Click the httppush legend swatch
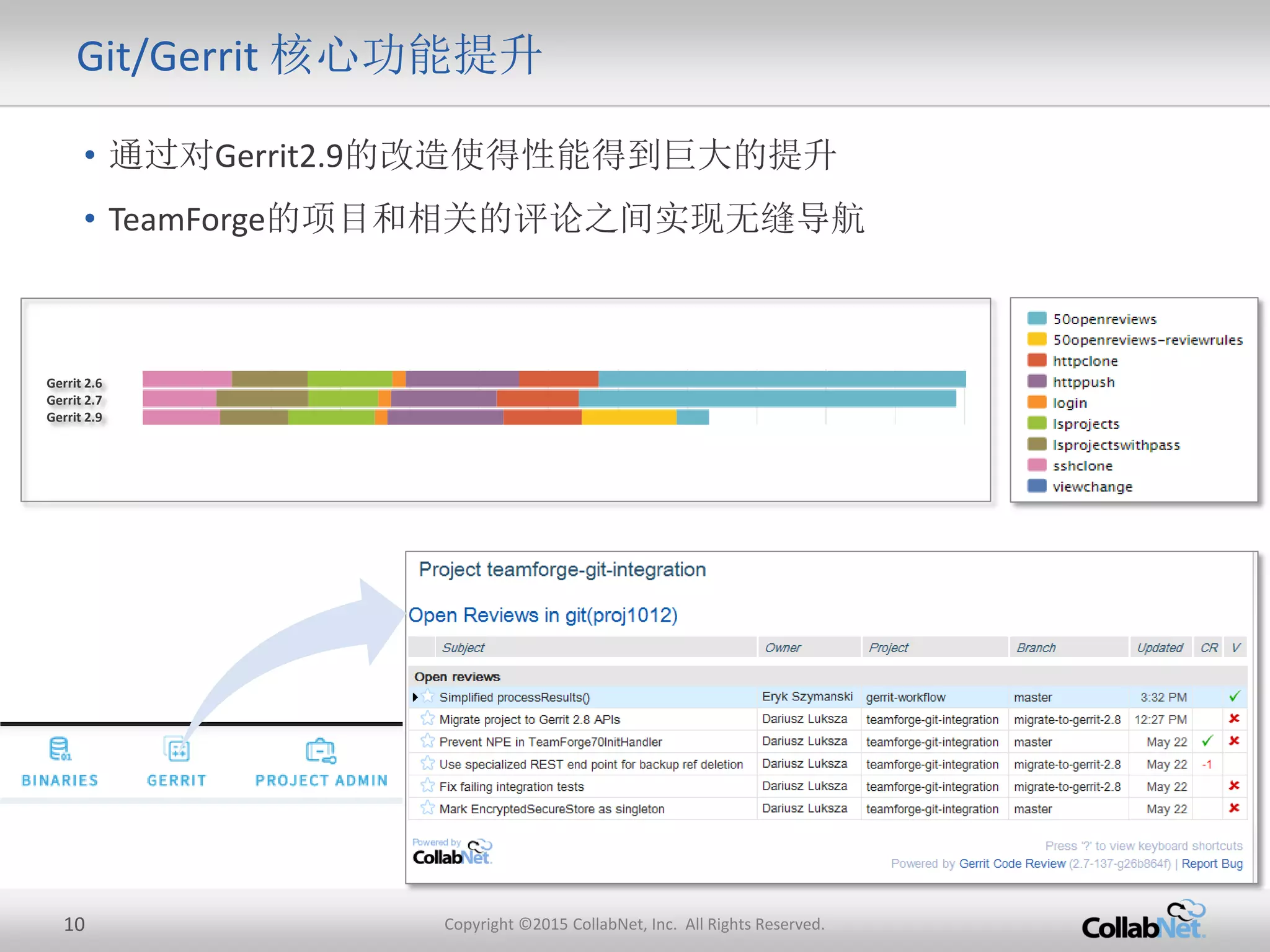Viewport: 1270px width, 952px height. coord(1037,381)
